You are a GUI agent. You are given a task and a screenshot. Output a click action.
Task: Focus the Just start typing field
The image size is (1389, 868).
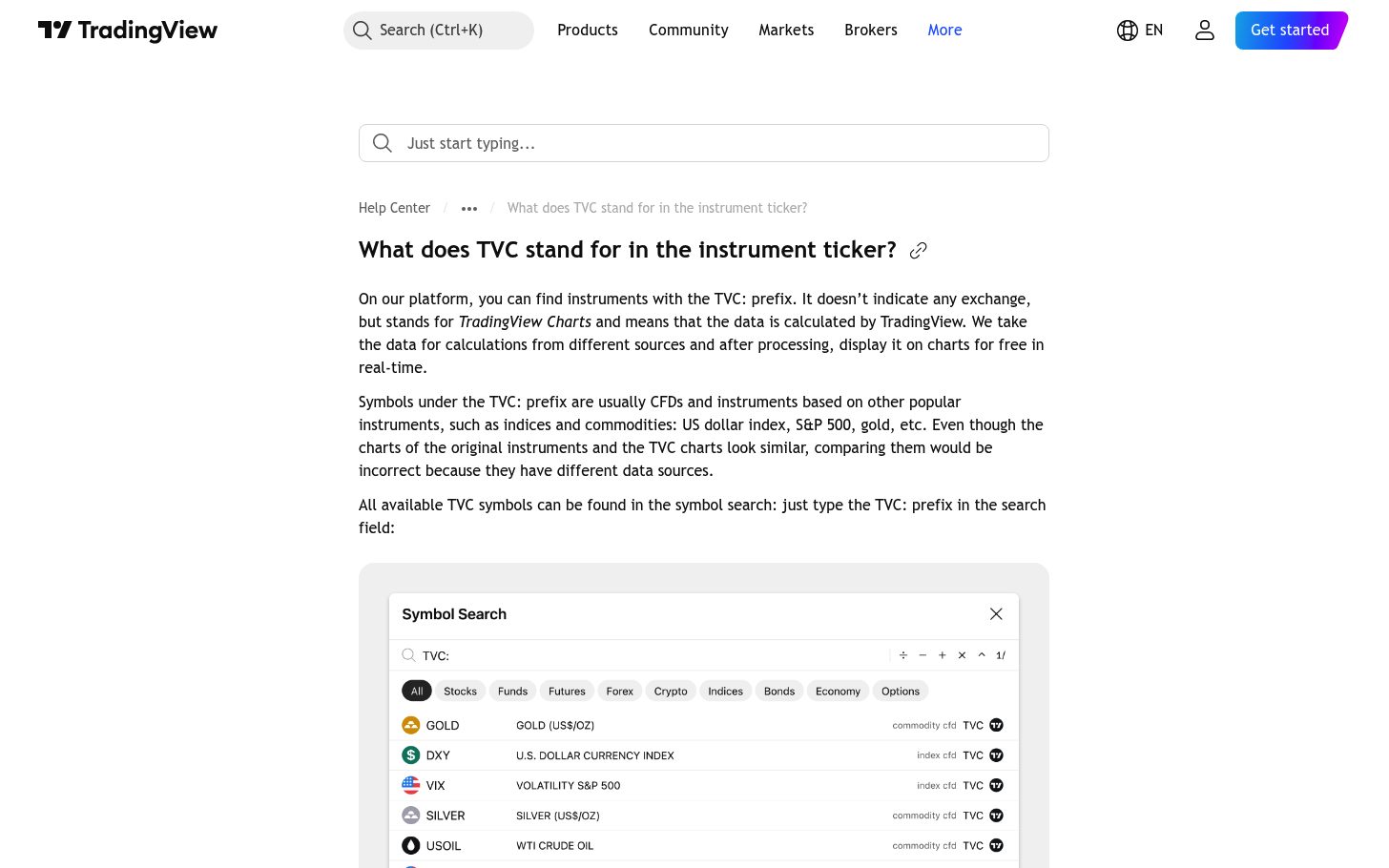point(704,143)
